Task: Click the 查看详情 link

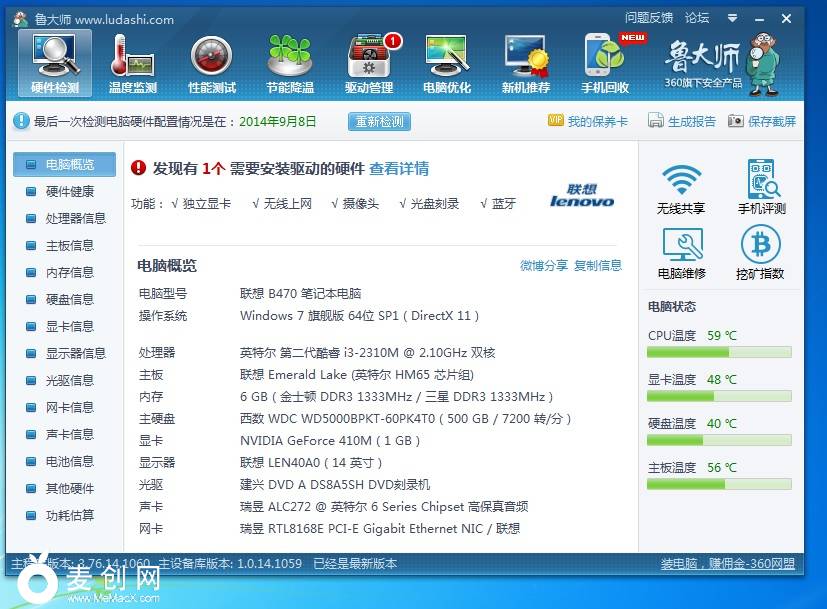Action: tap(399, 168)
